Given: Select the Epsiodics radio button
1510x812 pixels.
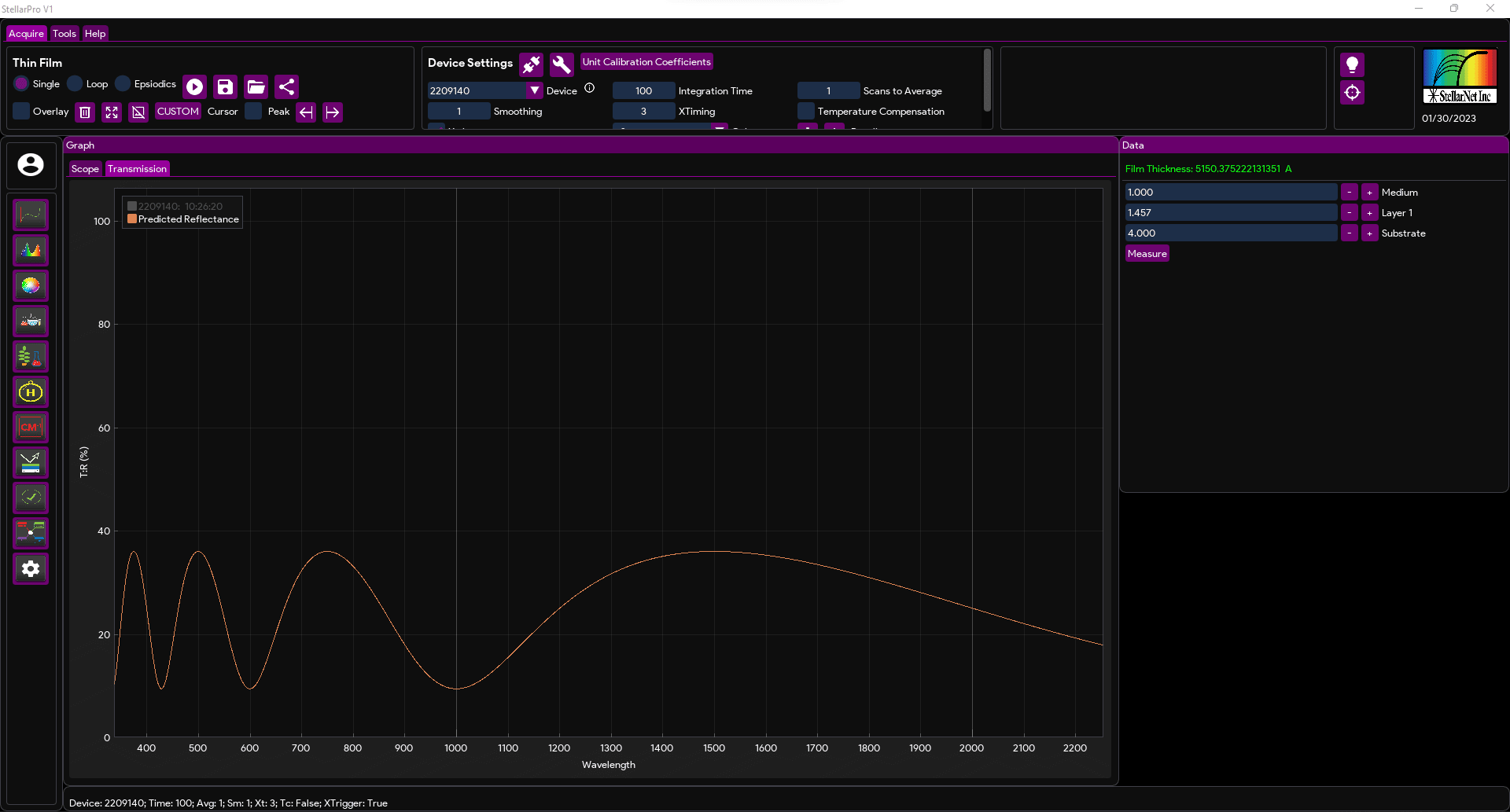Looking at the screenshot, I should point(123,83).
